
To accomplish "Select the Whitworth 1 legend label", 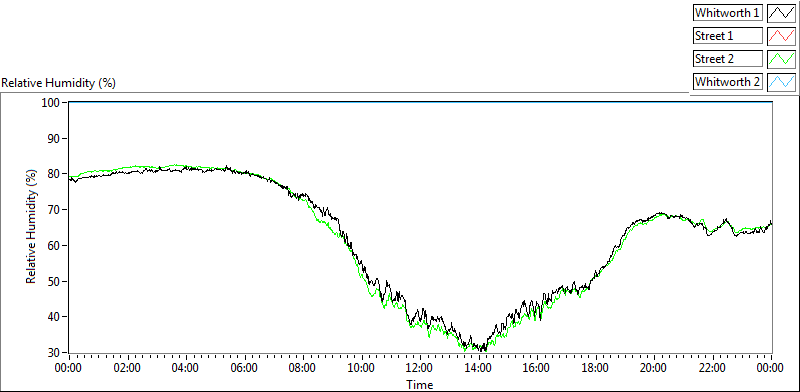I will click(727, 13).
